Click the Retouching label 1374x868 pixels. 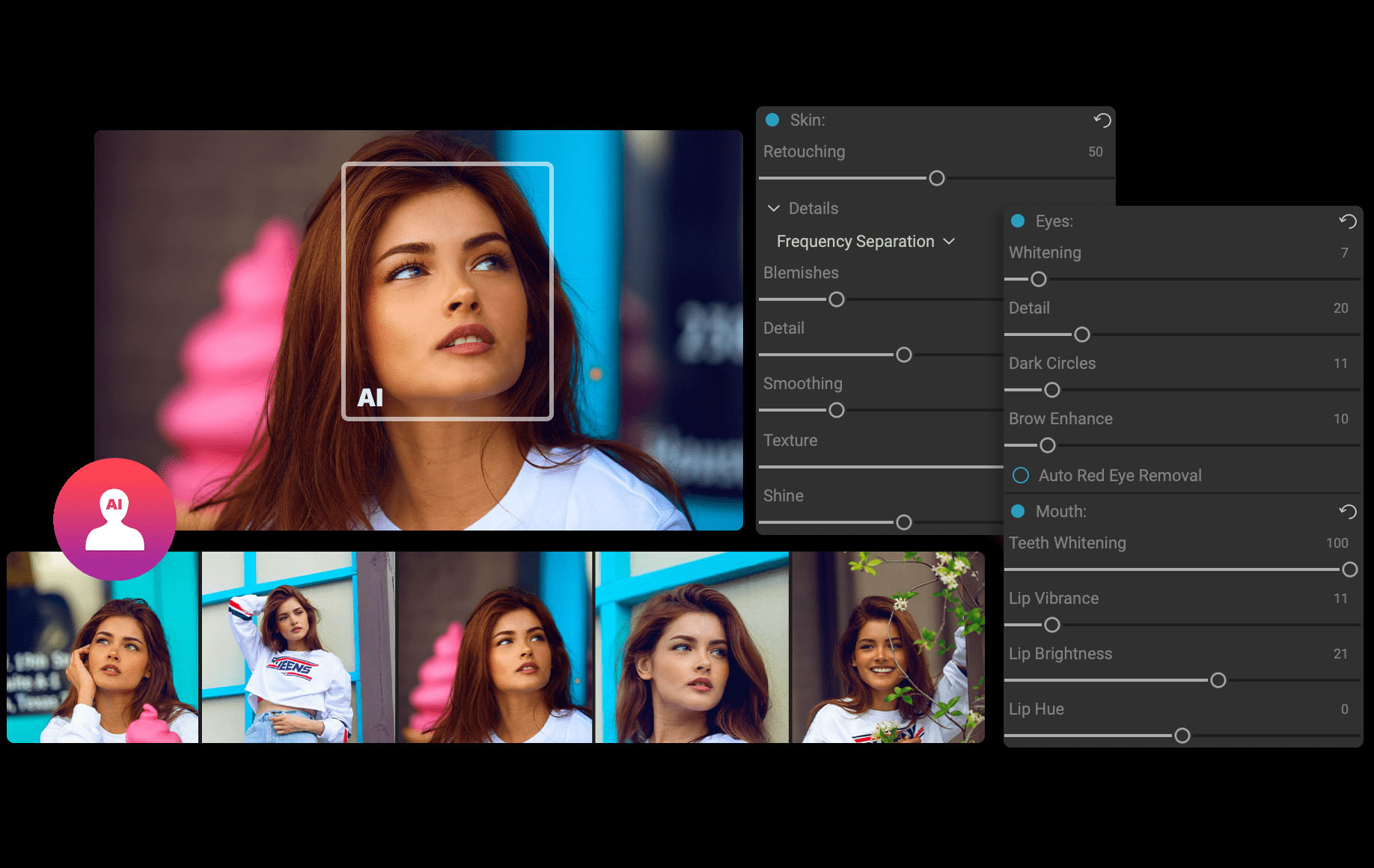pyautogui.click(x=804, y=151)
